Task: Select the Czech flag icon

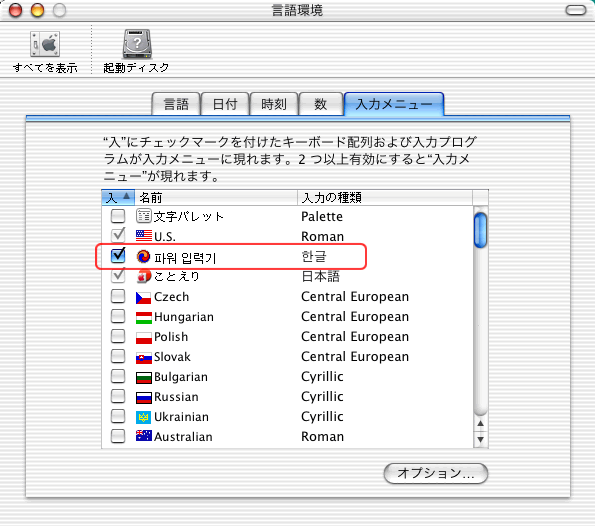Action: pos(143,298)
